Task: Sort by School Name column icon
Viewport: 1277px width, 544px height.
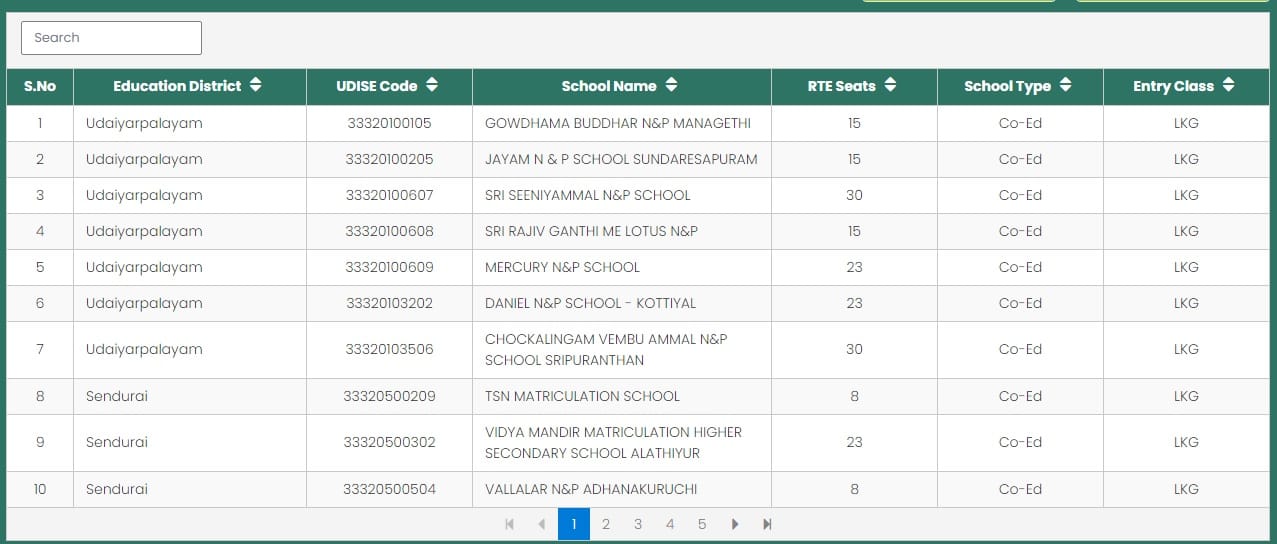Action: (x=671, y=86)
